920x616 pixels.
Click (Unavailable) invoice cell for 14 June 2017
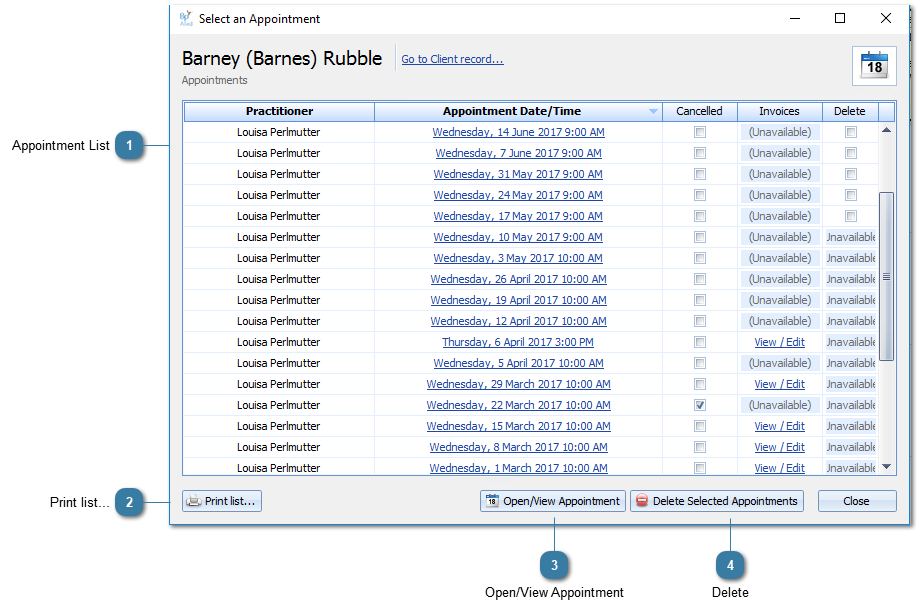(780, 133)
